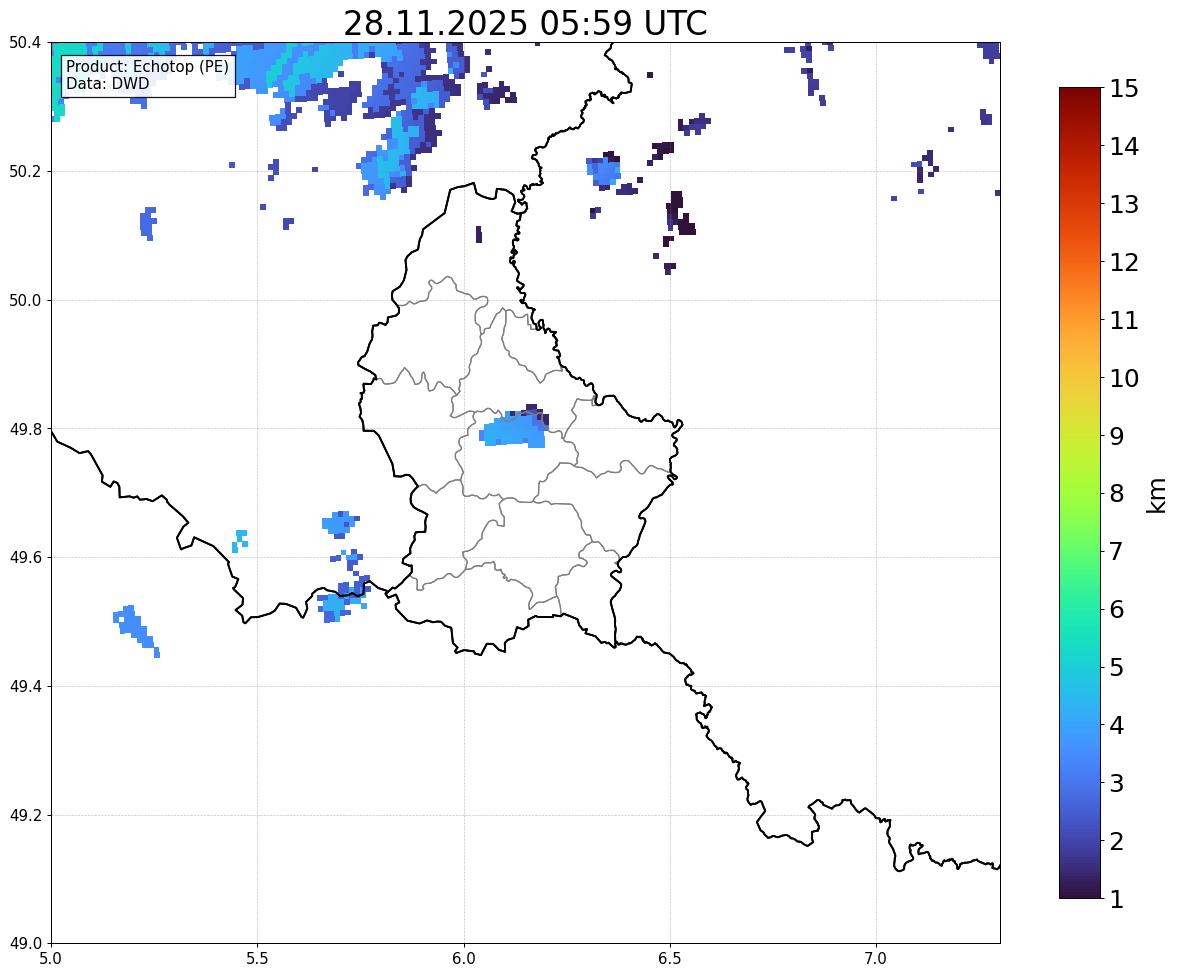Click the colorbar tick label 11

(x=1124, y=320)
